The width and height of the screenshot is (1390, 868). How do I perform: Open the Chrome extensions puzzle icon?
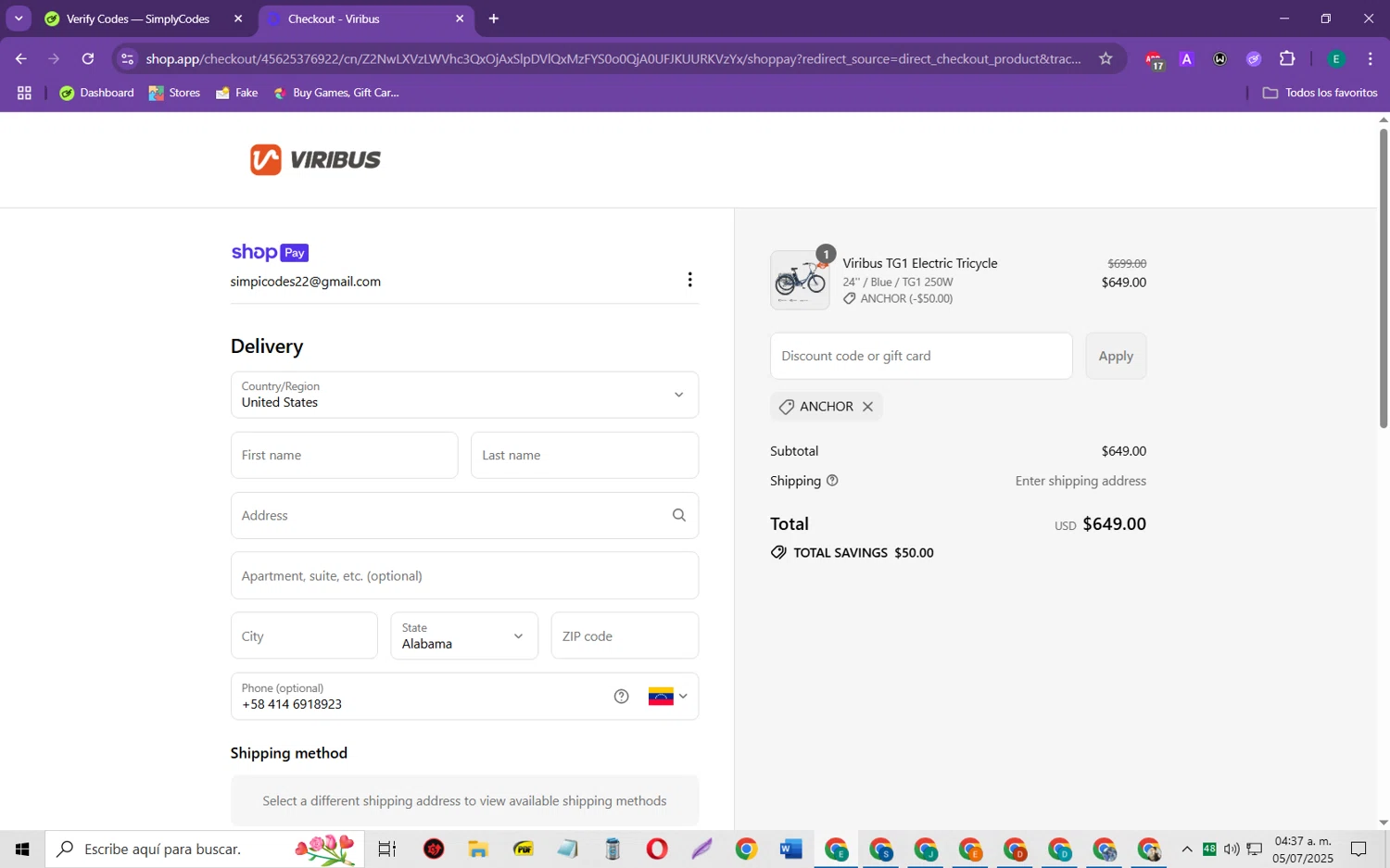click(1287, 58)
